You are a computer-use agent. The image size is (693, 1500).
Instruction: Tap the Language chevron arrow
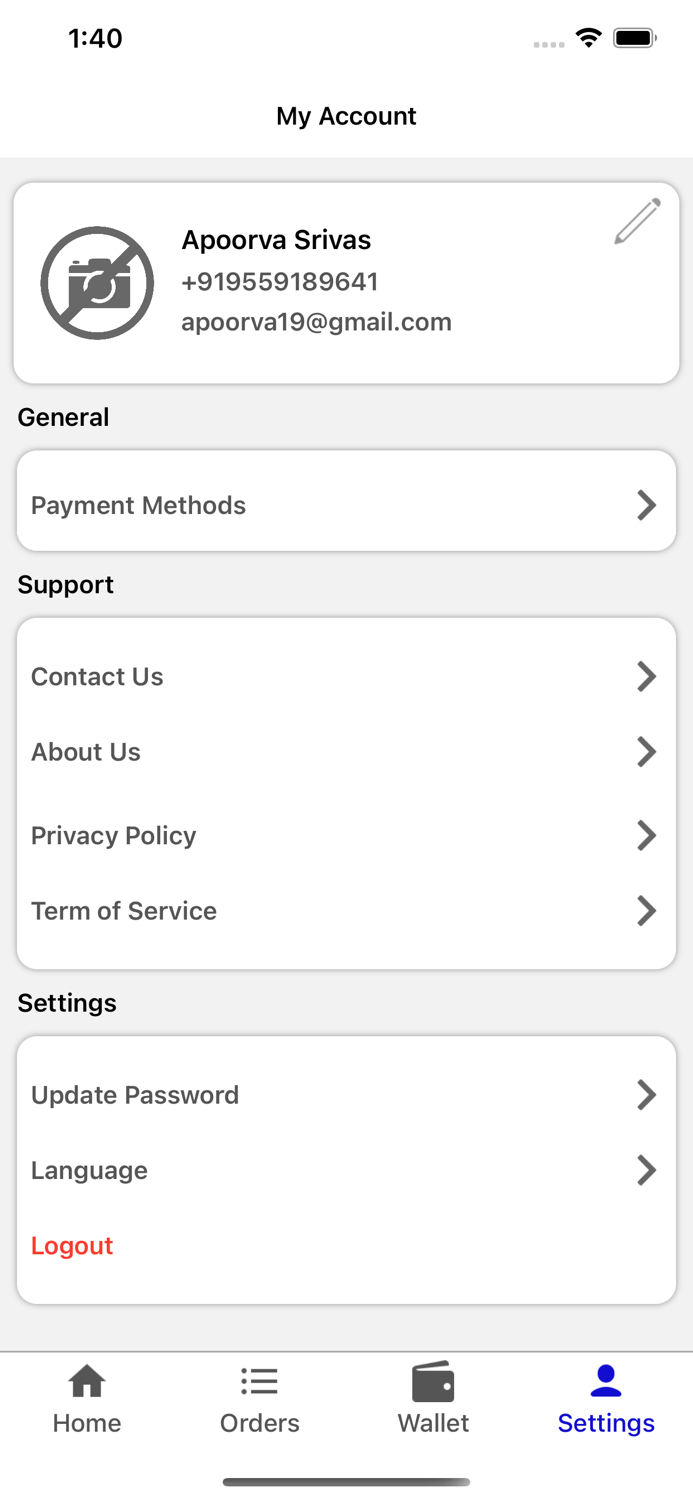pos(646,1170)
